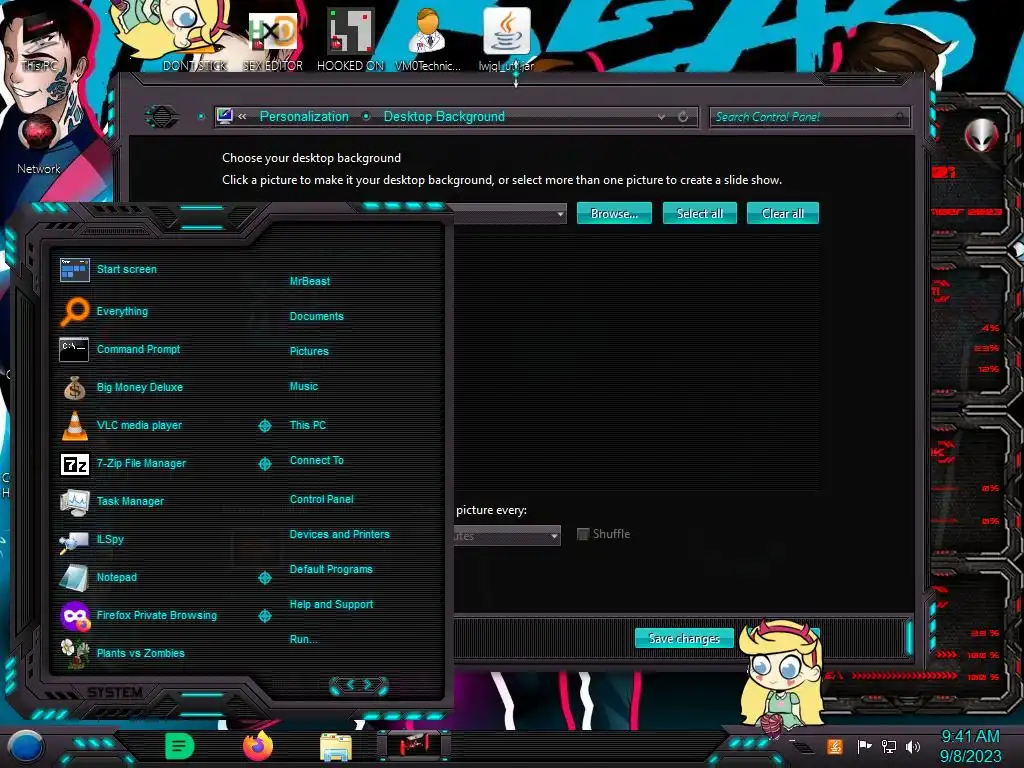Expand 7-Zip File Manager jump list arrow

264,464
